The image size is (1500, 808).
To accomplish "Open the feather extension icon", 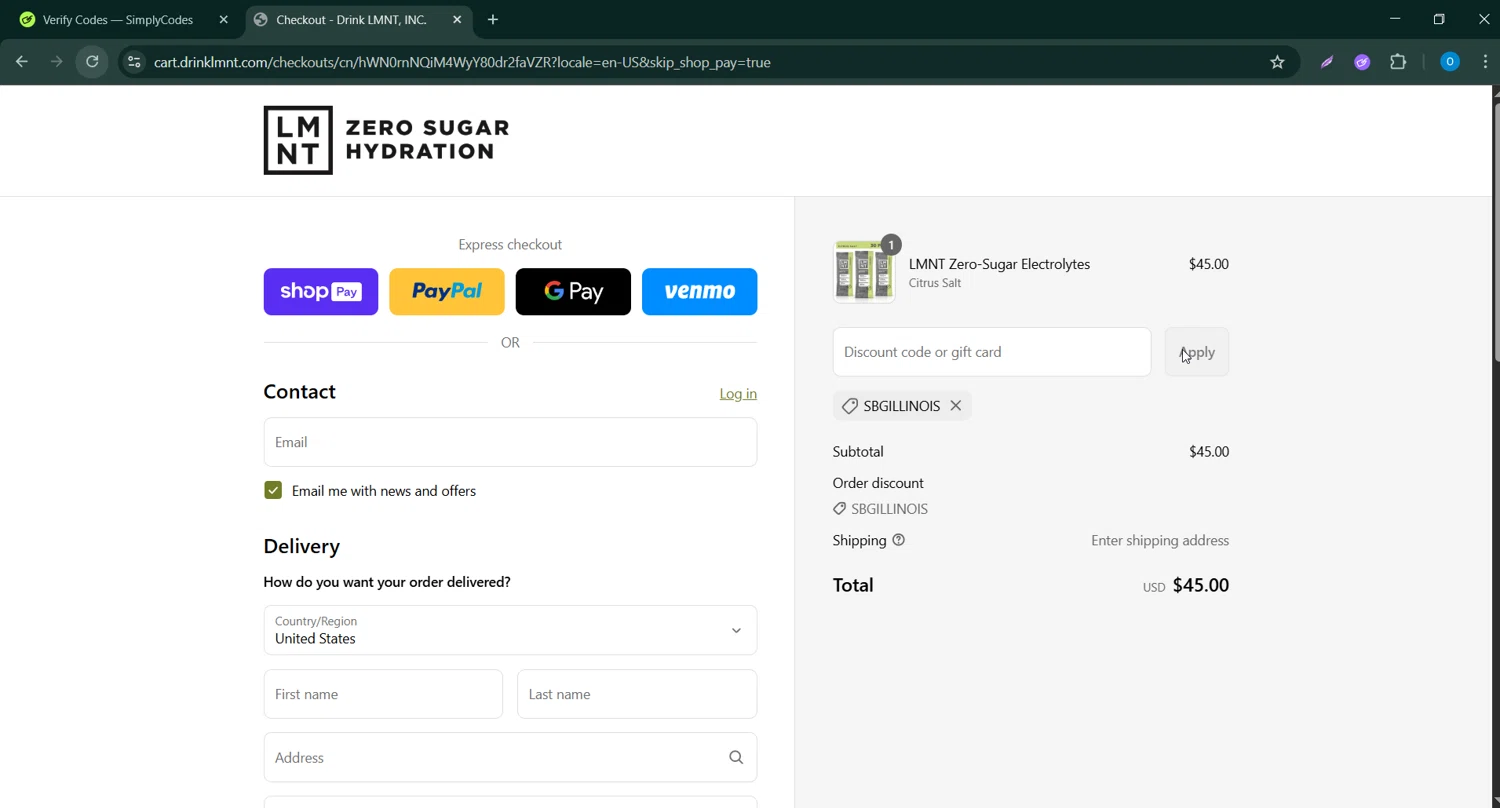I will tap(1327, 62).
